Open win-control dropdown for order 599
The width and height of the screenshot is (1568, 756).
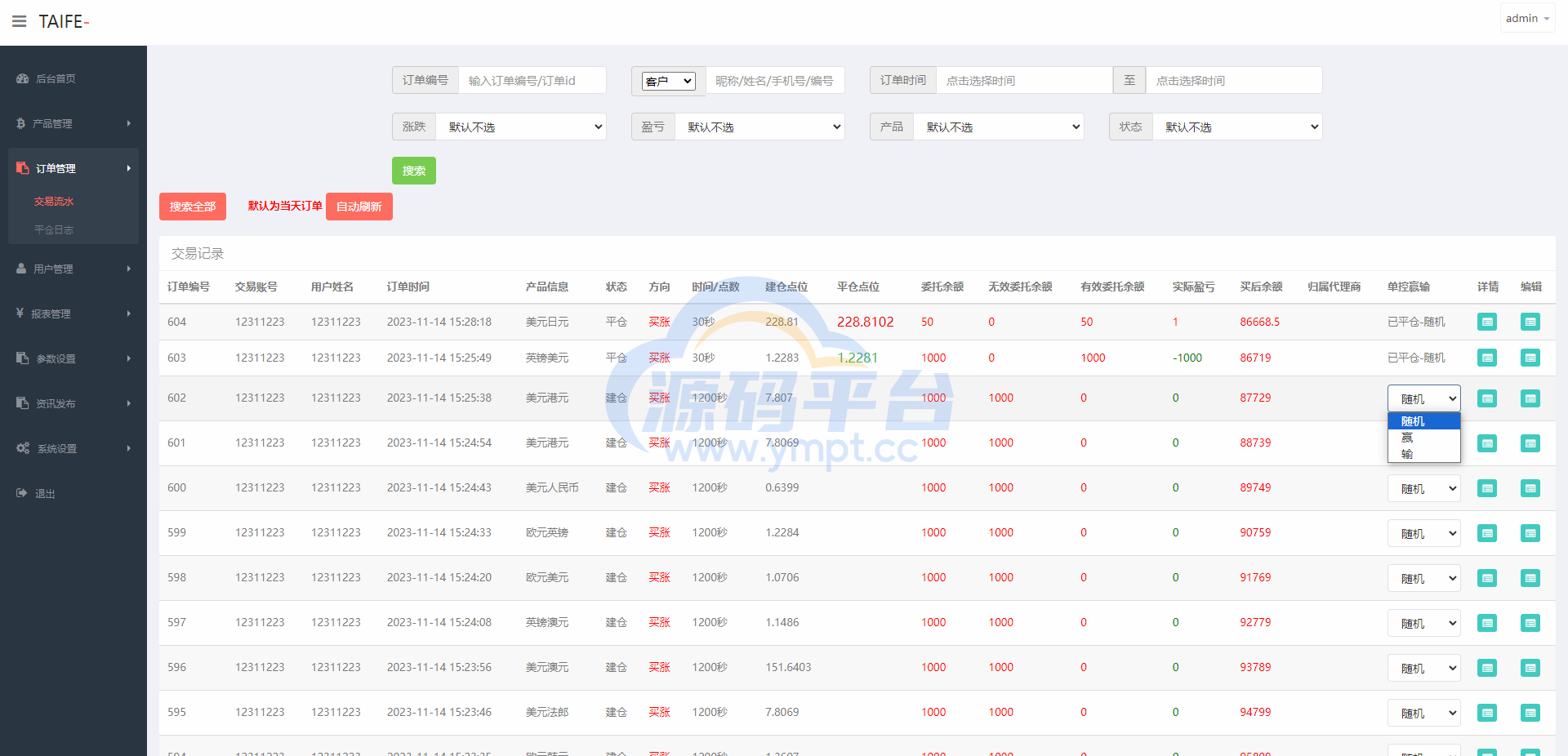[1424, 533]
